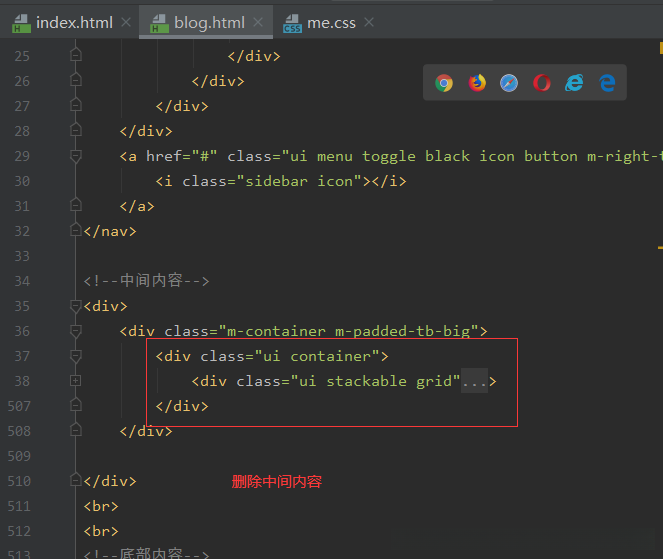The image size is (663, 559).
Task: Click 'ui menu toggle black icon' class text
Action: click(403, 156)
